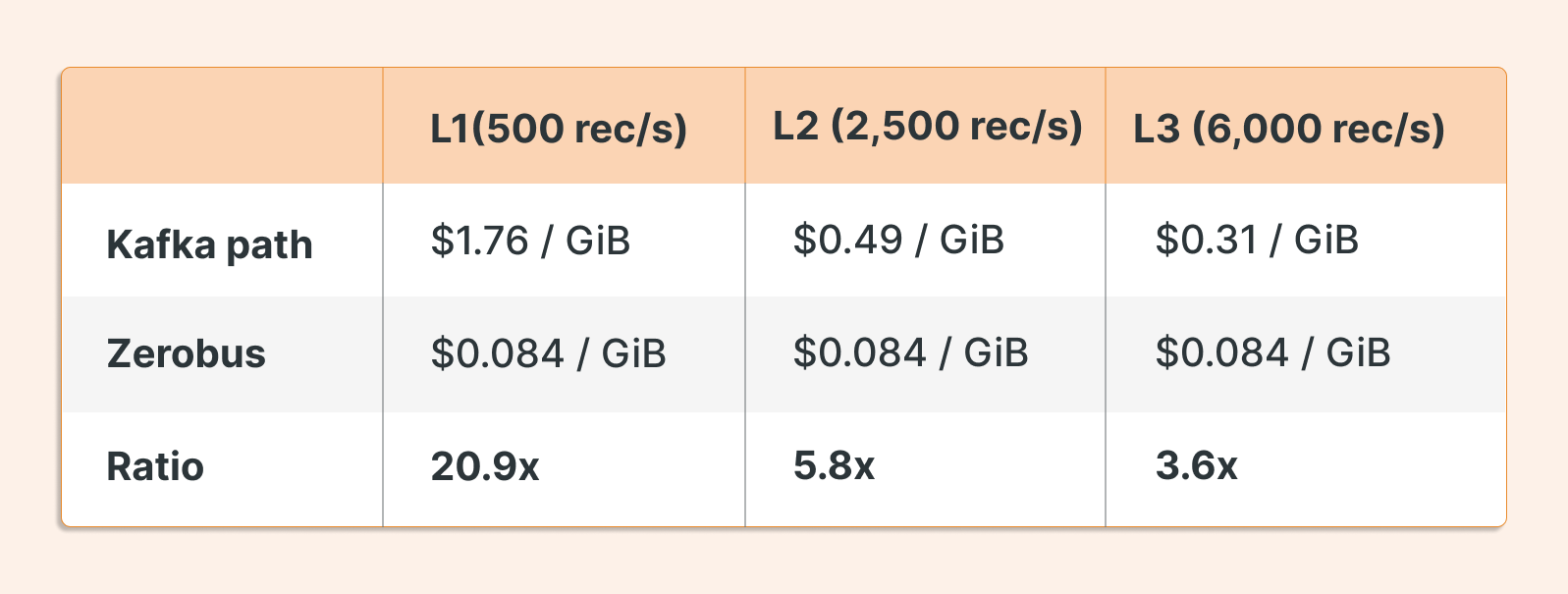Click the empty top-left header cell

point(222,126)
